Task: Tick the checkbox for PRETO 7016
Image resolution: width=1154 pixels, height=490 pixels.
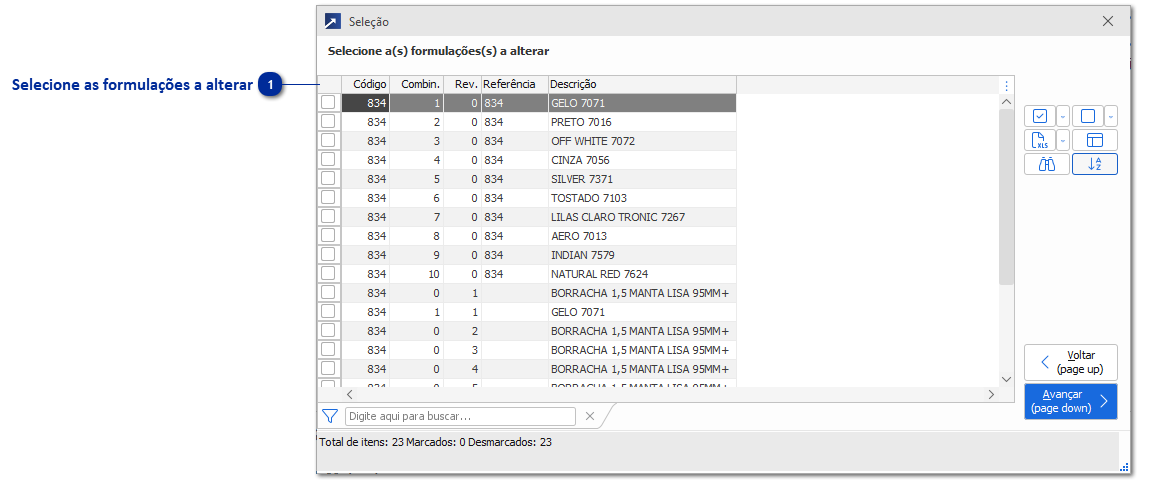Action: [x=328, y=121]
